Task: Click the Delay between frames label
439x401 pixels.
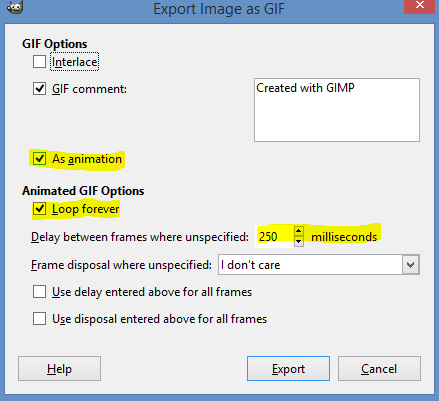Action: pos(140,237)
